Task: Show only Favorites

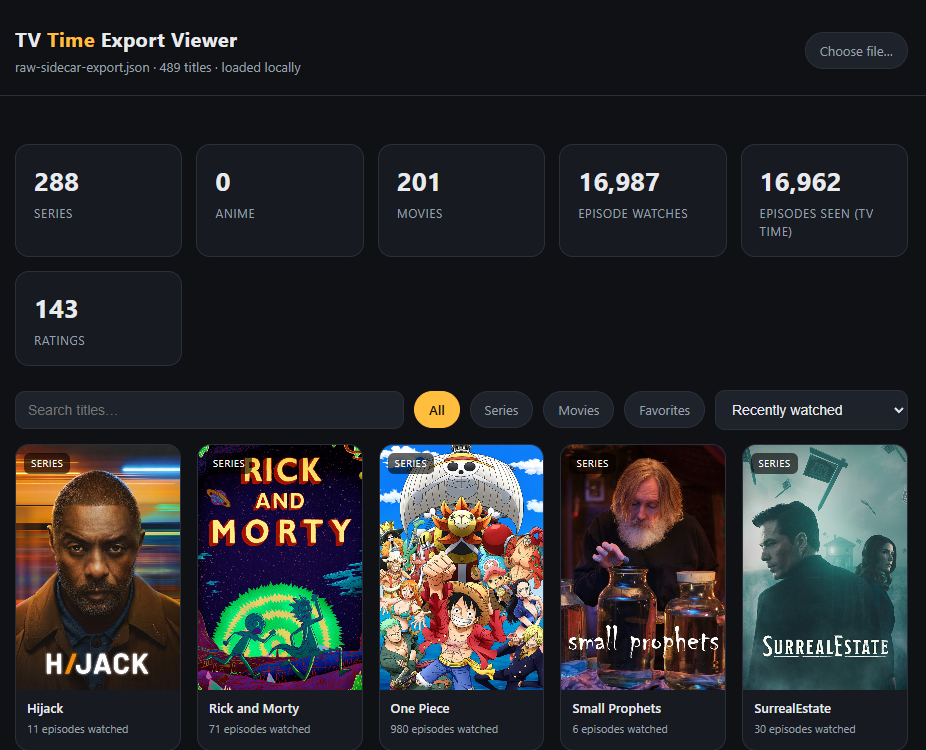Action: 664,410
